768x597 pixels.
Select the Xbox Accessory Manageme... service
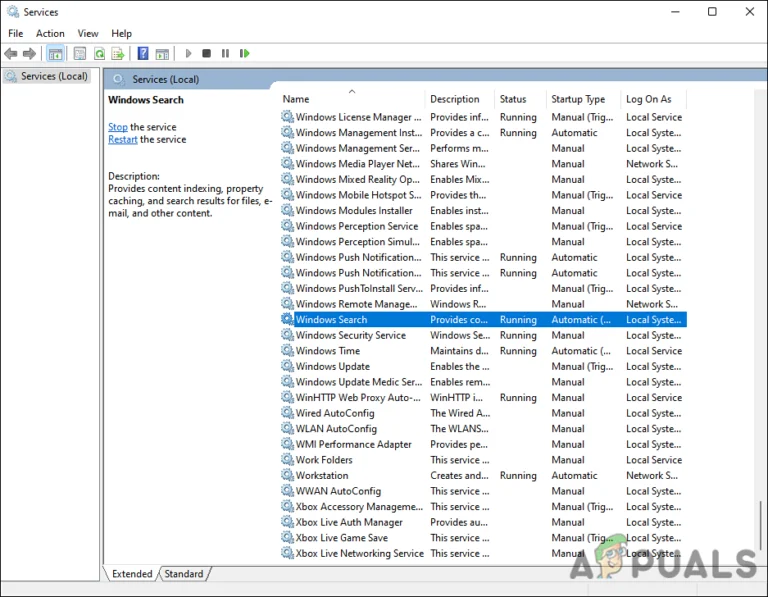point(483,506)
